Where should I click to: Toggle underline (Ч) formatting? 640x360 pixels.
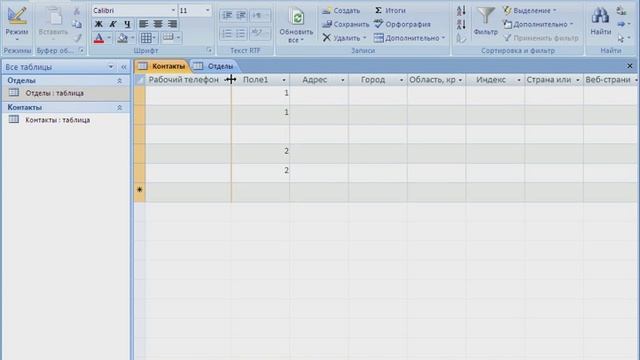point(127,24)
